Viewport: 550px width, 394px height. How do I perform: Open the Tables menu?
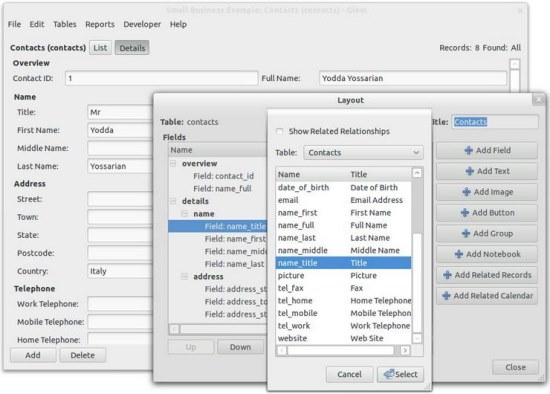(65, 24)
